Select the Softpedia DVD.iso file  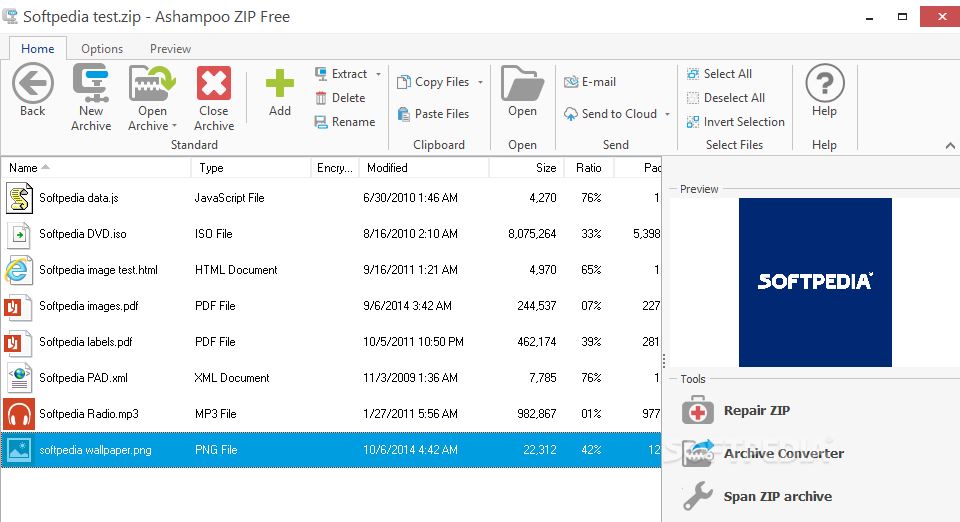(x=331, y=234)
